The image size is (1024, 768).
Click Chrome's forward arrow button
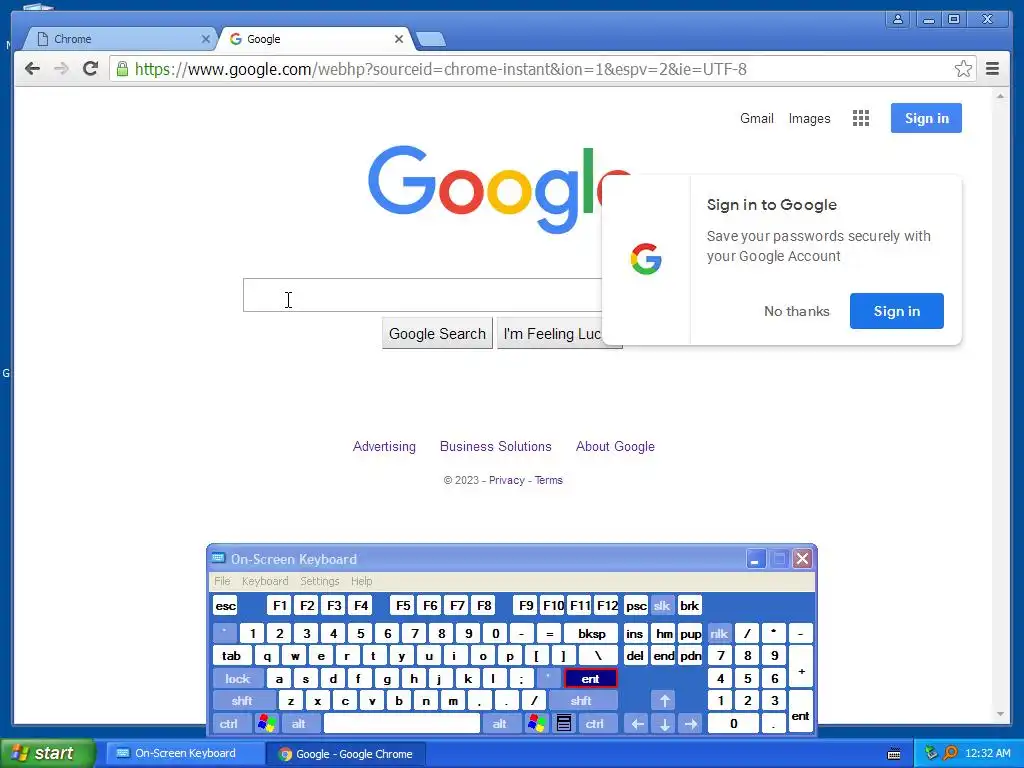pos(61,69)
